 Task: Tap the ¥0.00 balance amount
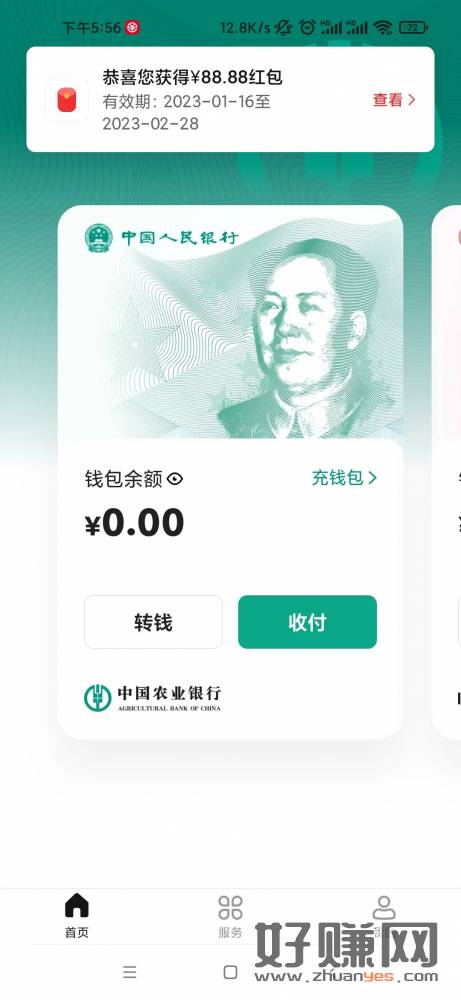click(135, 523)
